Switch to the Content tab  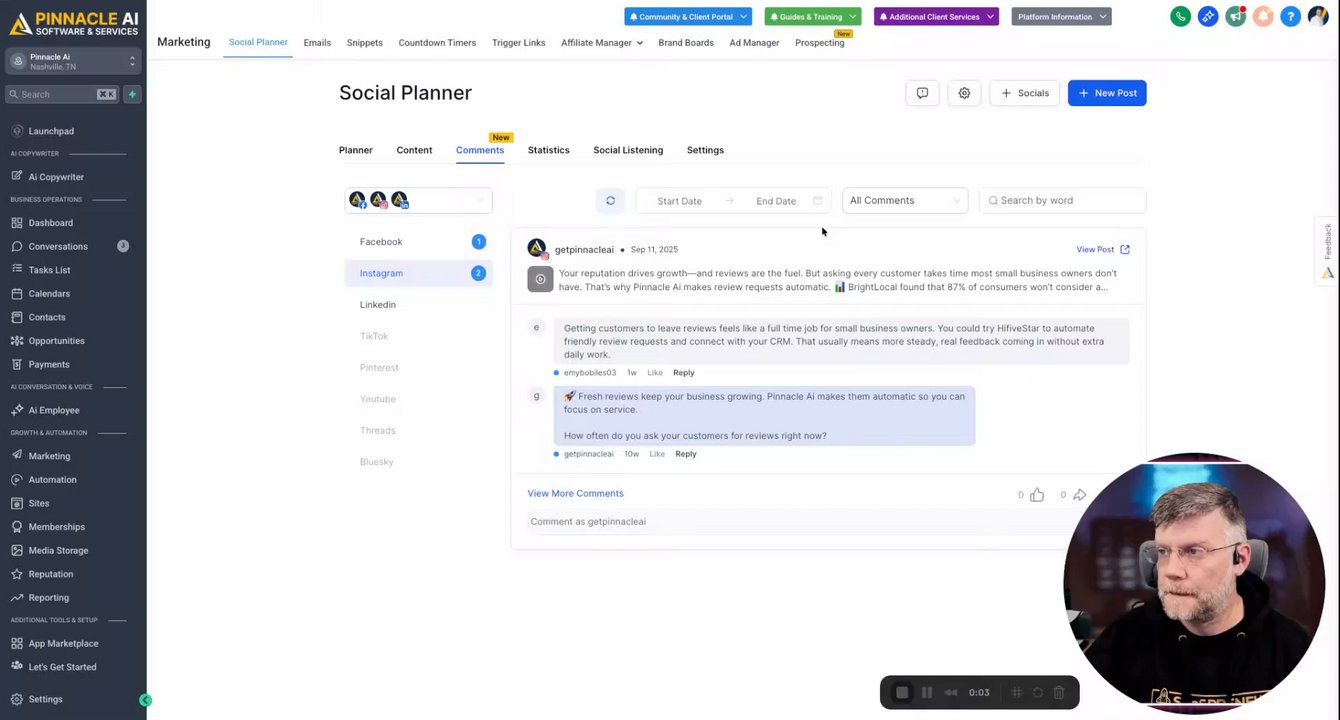(414, 150)
